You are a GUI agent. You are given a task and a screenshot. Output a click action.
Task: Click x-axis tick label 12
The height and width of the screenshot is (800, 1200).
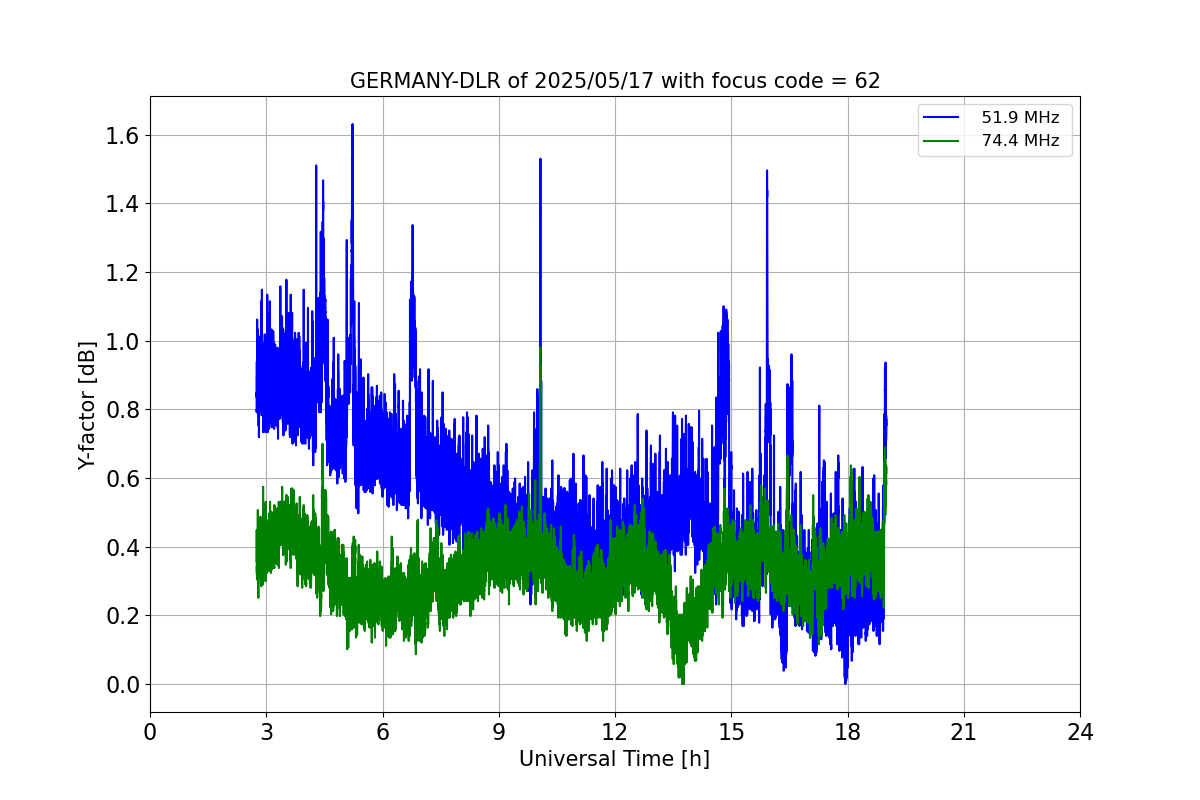615,732
